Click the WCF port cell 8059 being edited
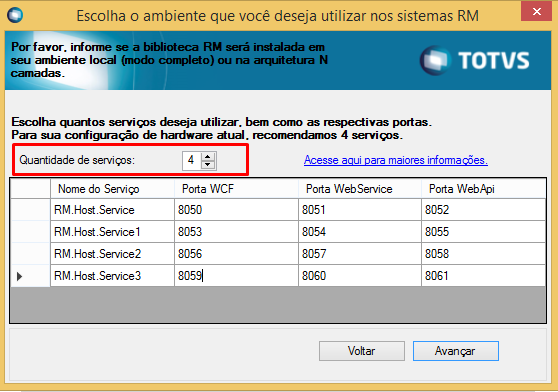This screenshot has height=392, width=558. [x=236, y=276]
